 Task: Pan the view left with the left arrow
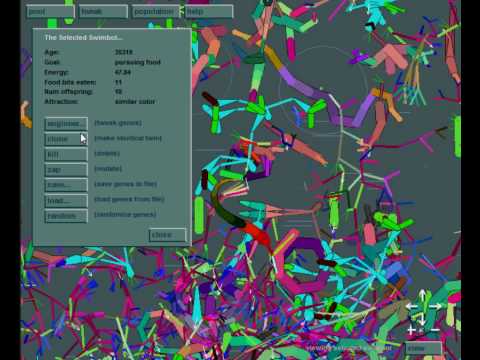(x=412, y=306)
